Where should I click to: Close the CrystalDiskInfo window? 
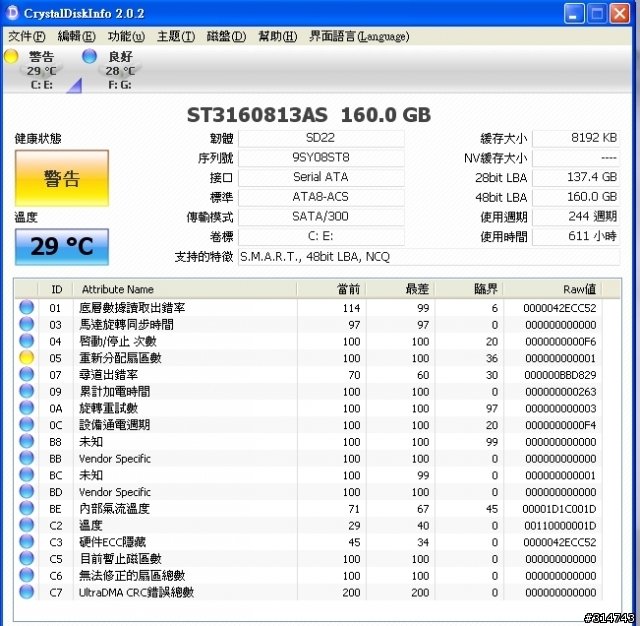[x=620, y=14]
